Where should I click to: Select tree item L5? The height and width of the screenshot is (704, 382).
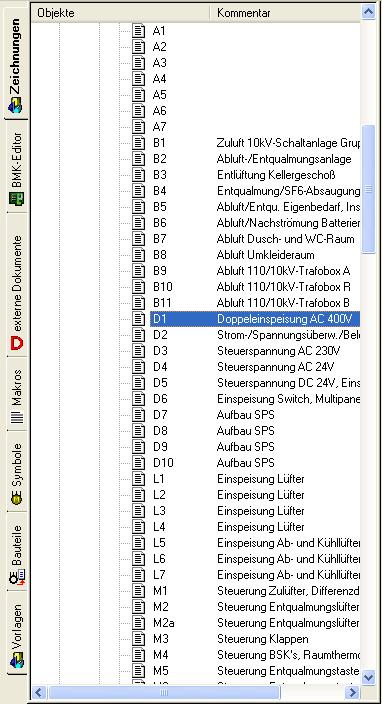[x=159, y=543]
